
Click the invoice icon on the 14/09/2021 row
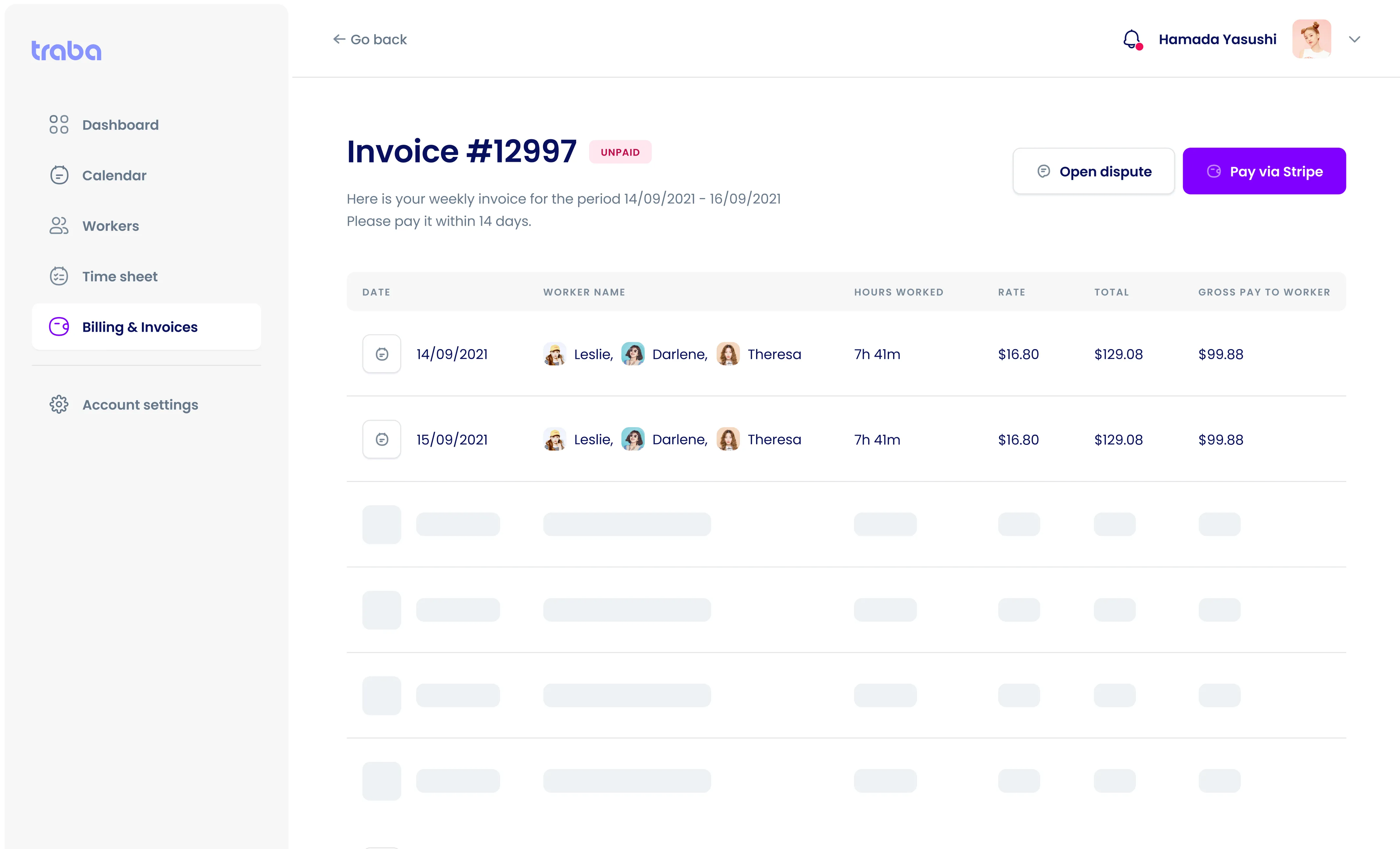(381, 353)
